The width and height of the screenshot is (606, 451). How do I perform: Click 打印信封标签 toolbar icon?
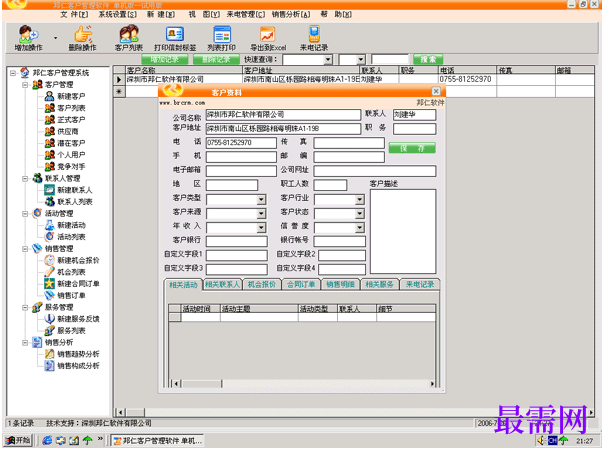click(175, 38)
